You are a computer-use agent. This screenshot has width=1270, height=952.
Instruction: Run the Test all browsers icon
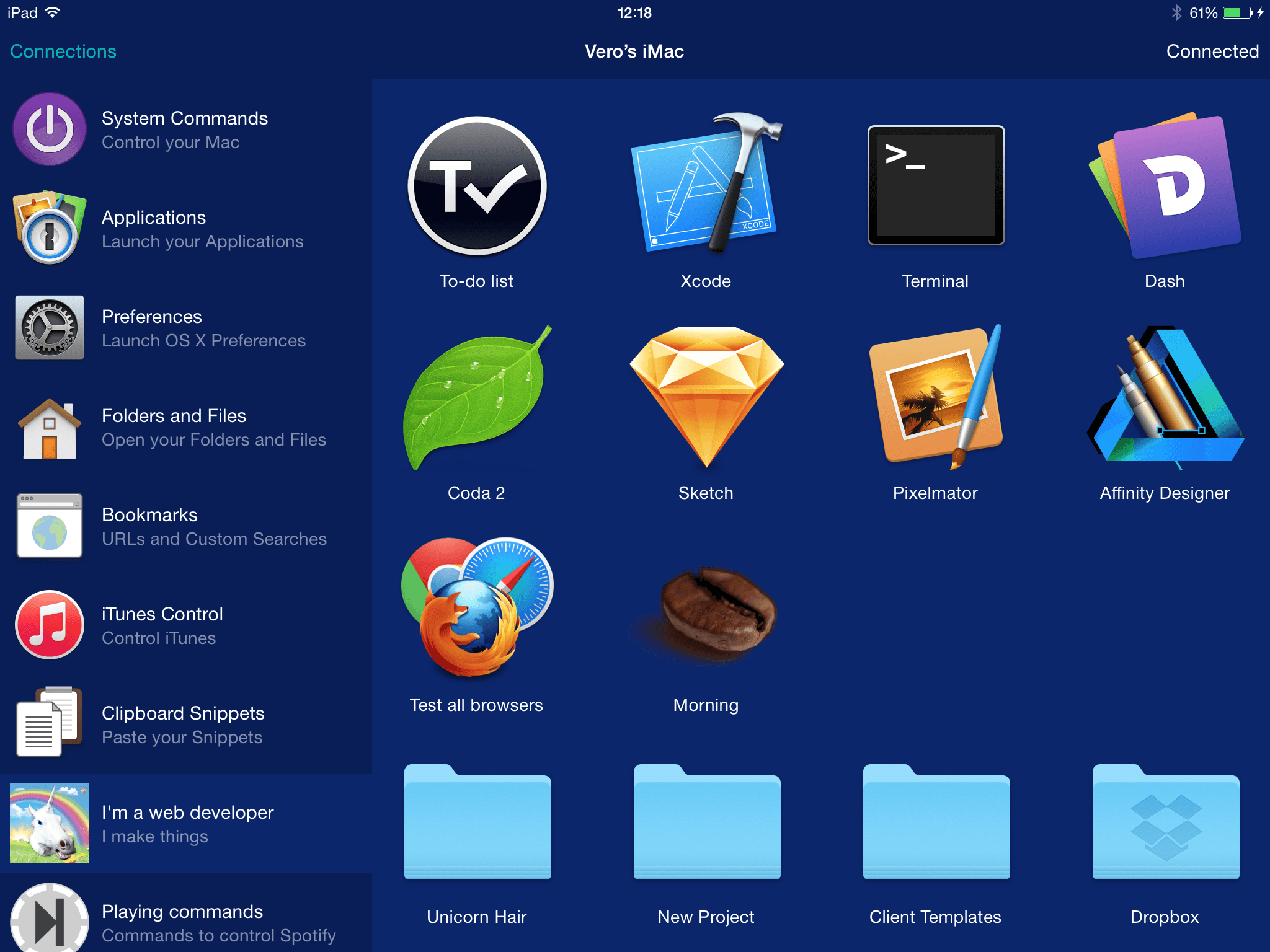coord(477,607)
